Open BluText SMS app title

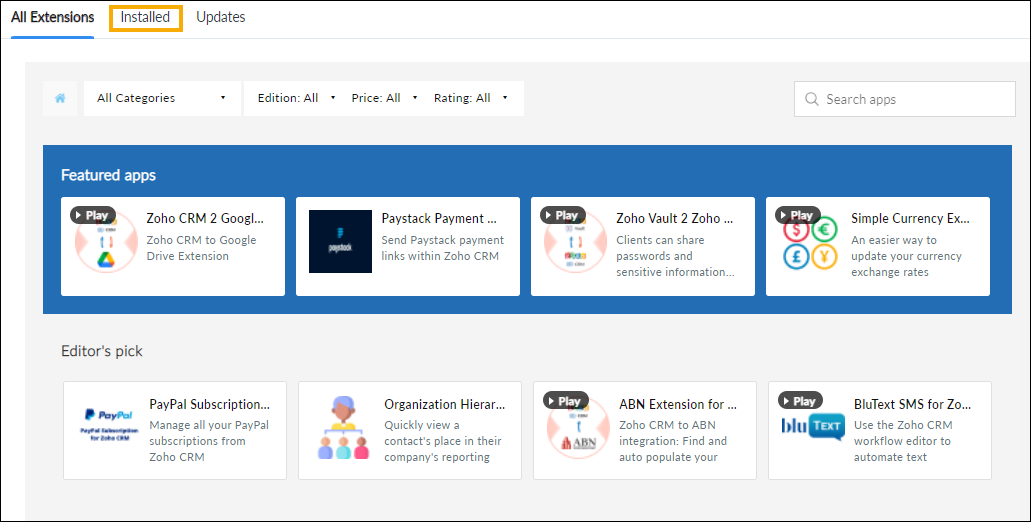click(913, 404)
